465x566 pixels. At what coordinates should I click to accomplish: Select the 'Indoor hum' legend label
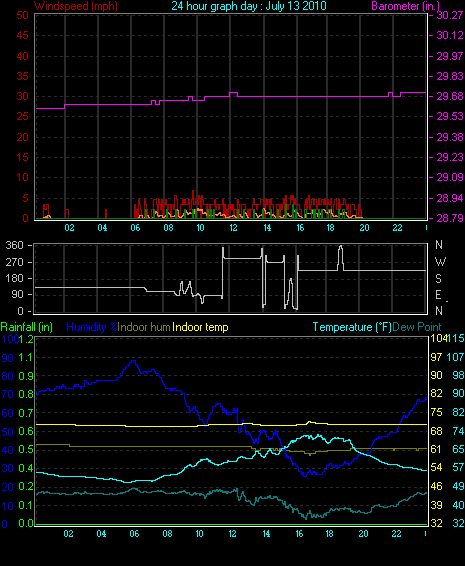144,327
